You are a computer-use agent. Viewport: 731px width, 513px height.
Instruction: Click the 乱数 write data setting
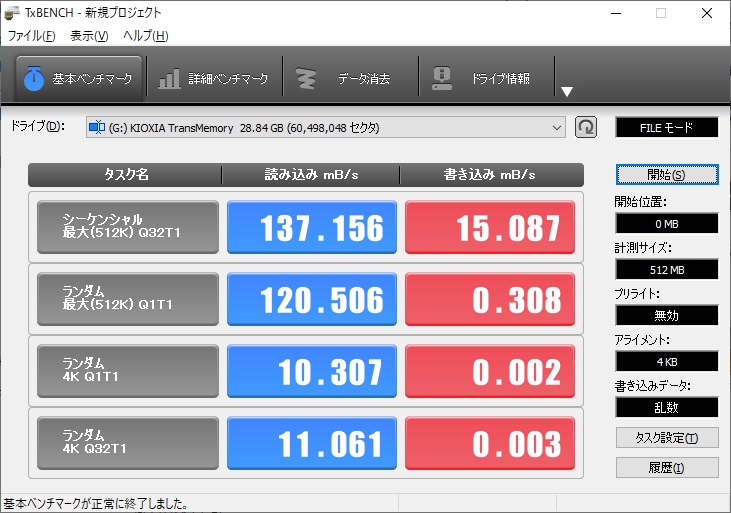click(x=667, y=408)
